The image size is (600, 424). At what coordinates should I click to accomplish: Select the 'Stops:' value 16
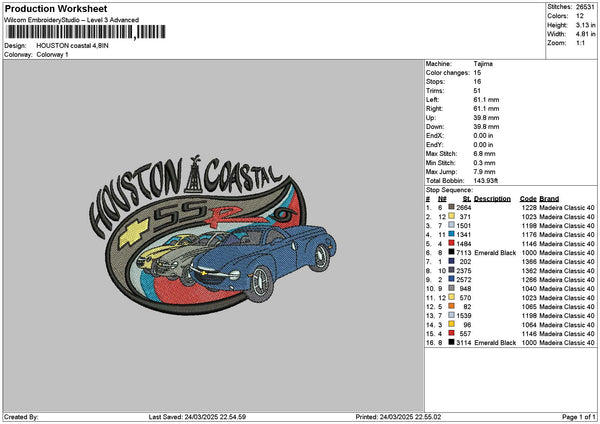click(477, 82)
